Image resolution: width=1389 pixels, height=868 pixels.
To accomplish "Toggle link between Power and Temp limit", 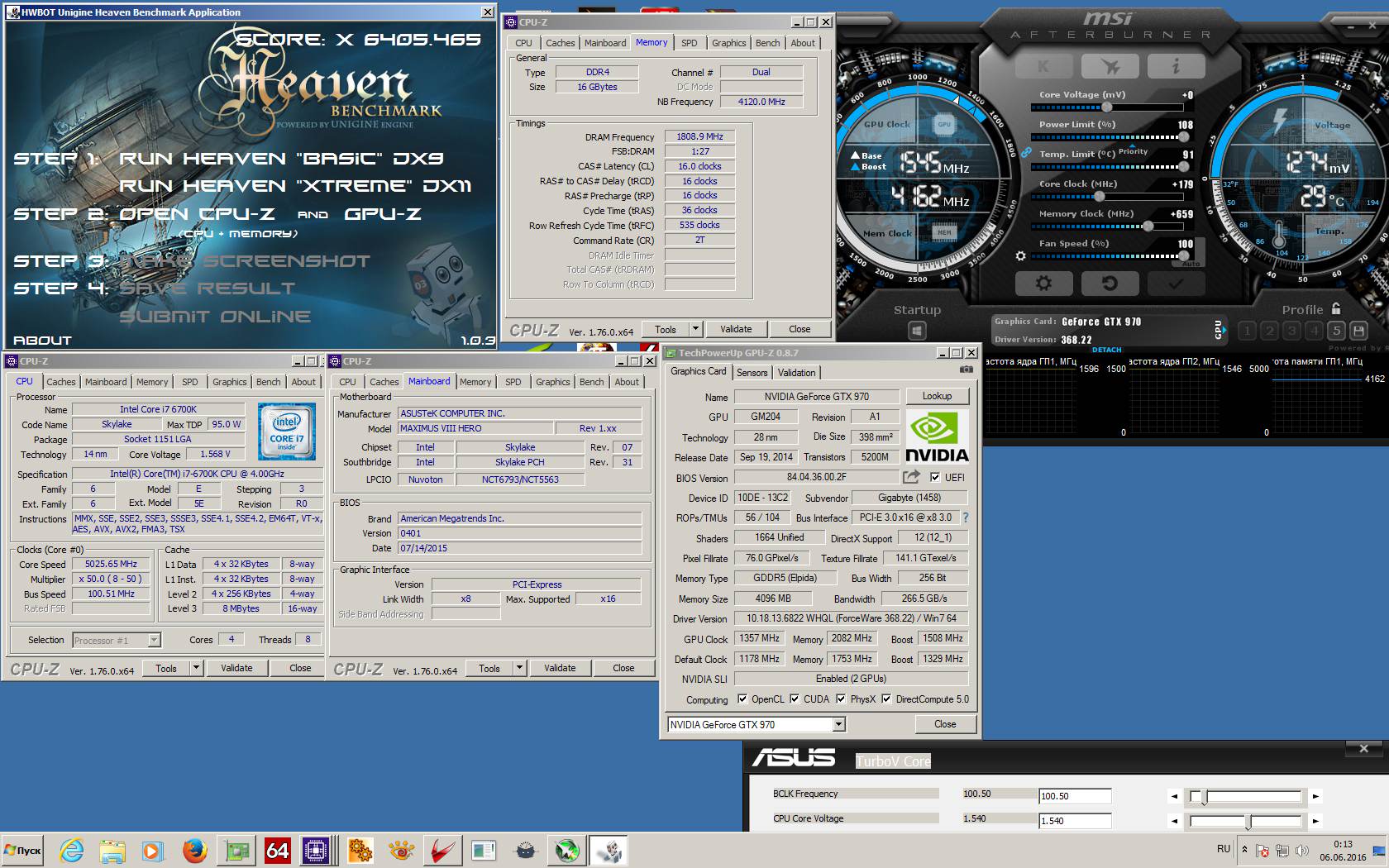I will coord(1025,153).
